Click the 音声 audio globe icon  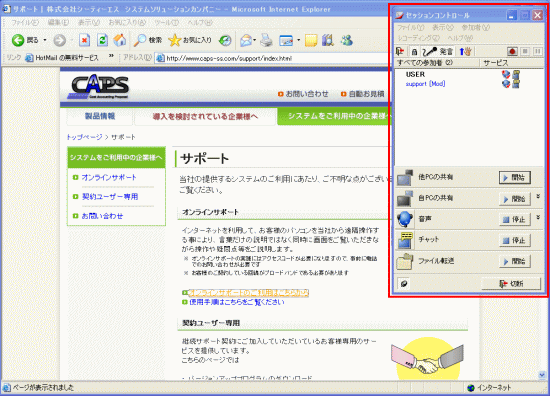pos(405,219)
